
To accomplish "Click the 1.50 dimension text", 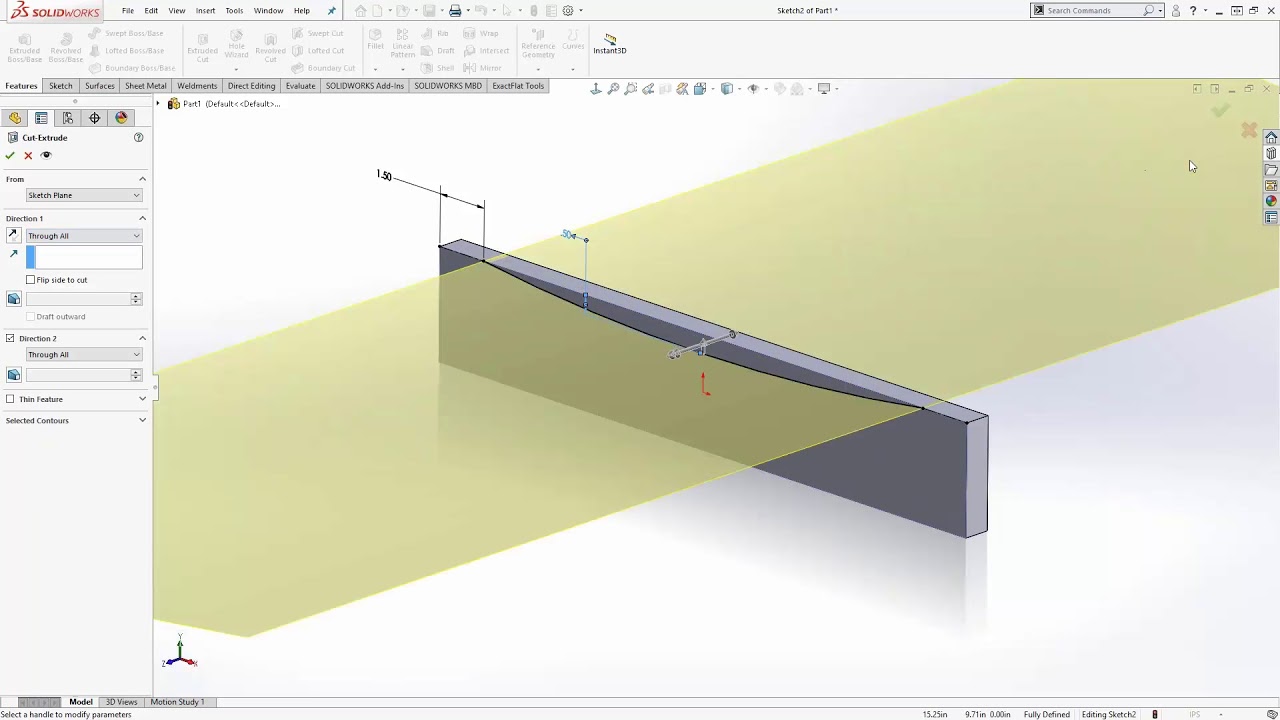I will (x=384, y=176).
